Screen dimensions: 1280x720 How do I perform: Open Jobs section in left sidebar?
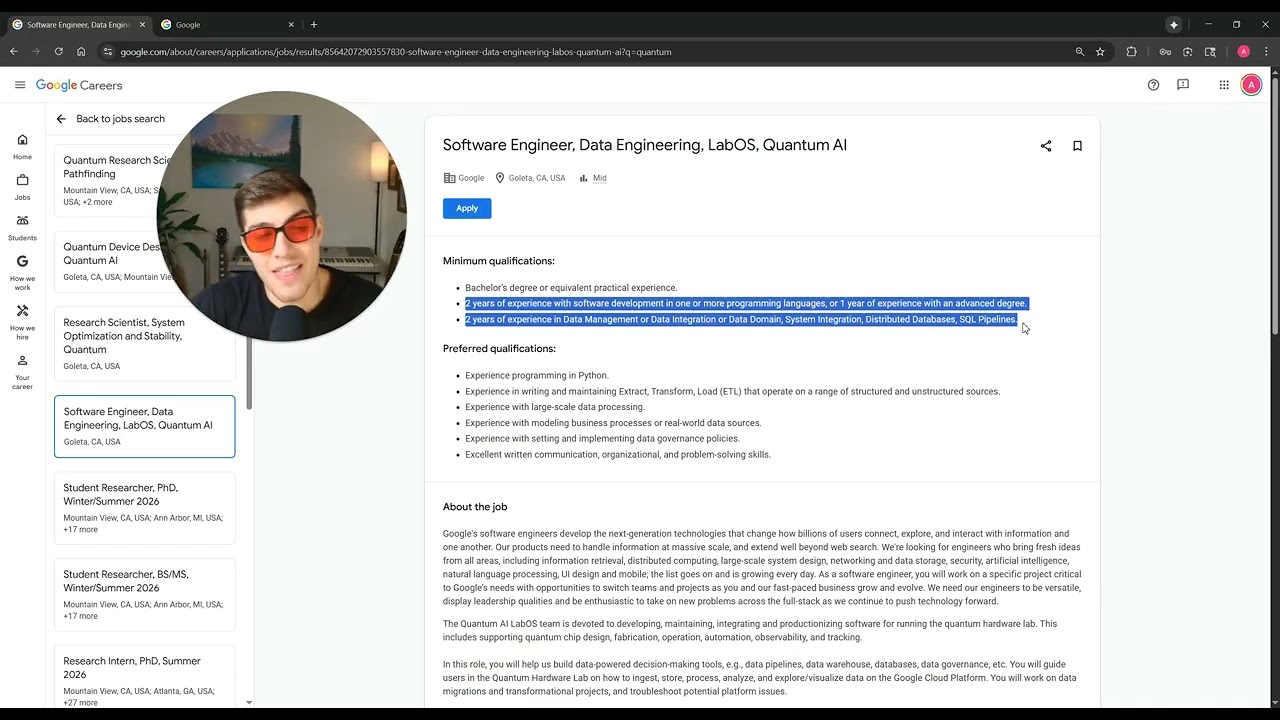[x=22, y=187]
